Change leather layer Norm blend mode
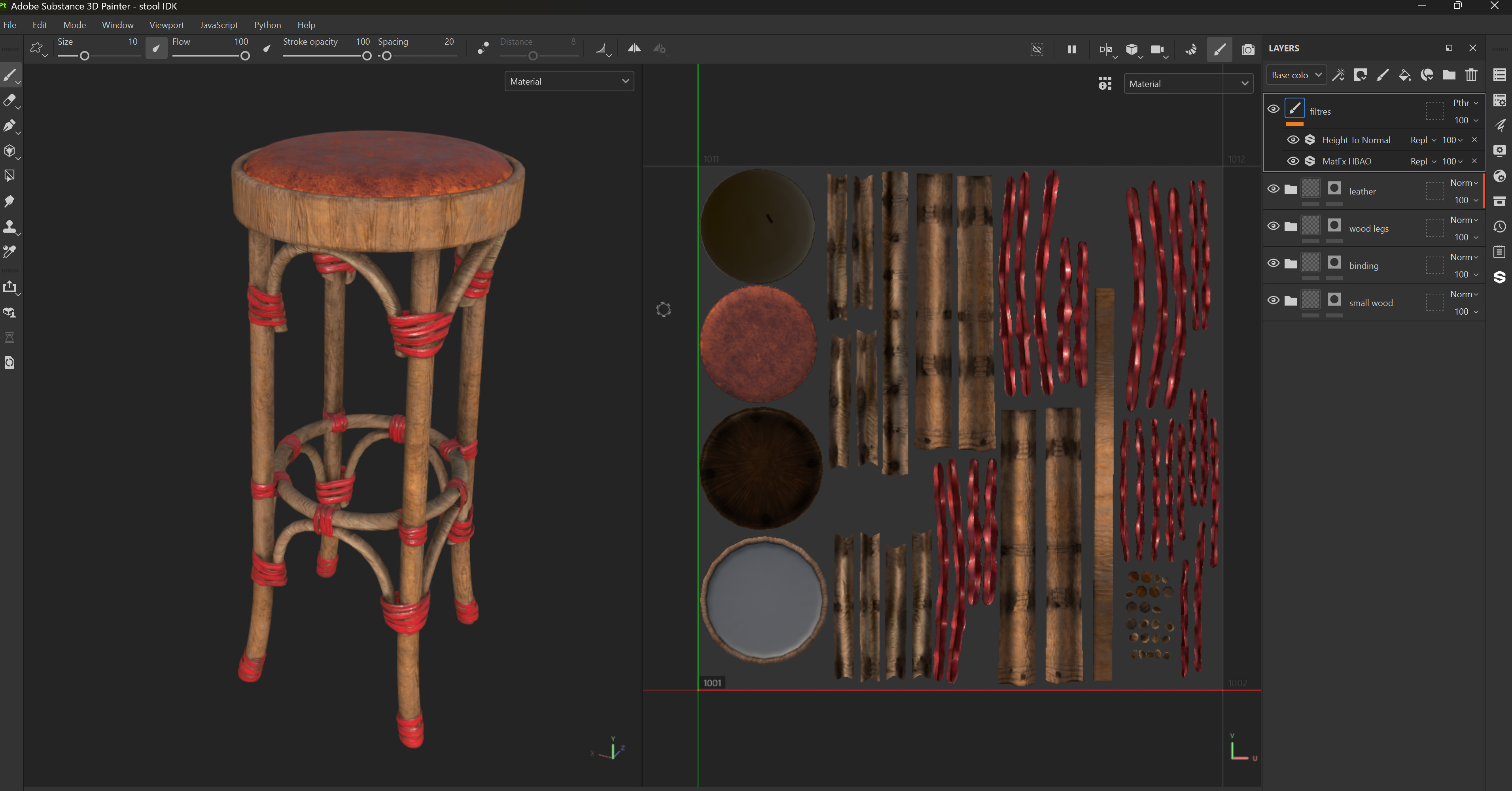Image resolution: width=1512 pixels, height=791 pixels. pyautogui.click(x=1464, y=183)
